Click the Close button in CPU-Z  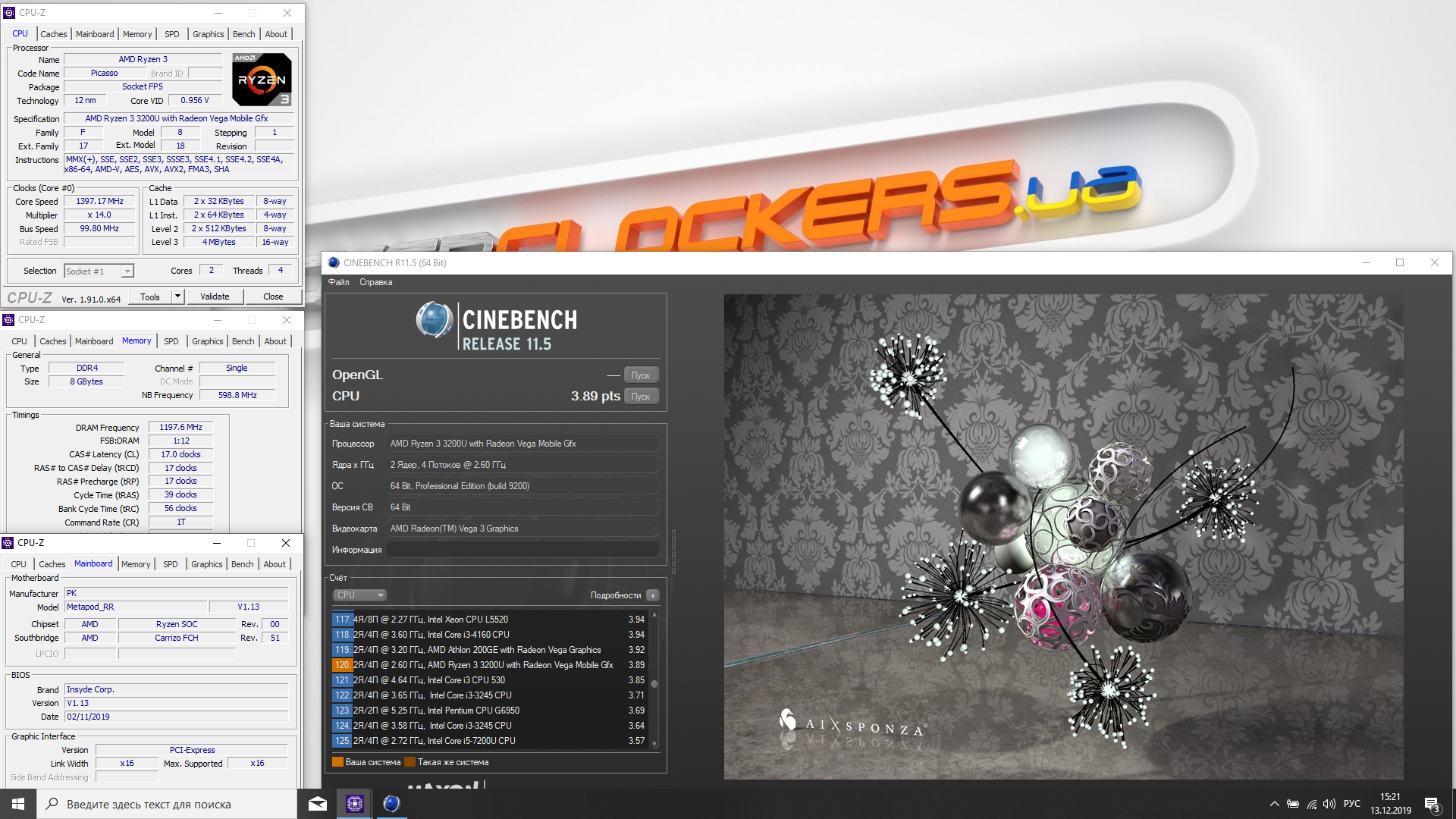pos(273,297)
